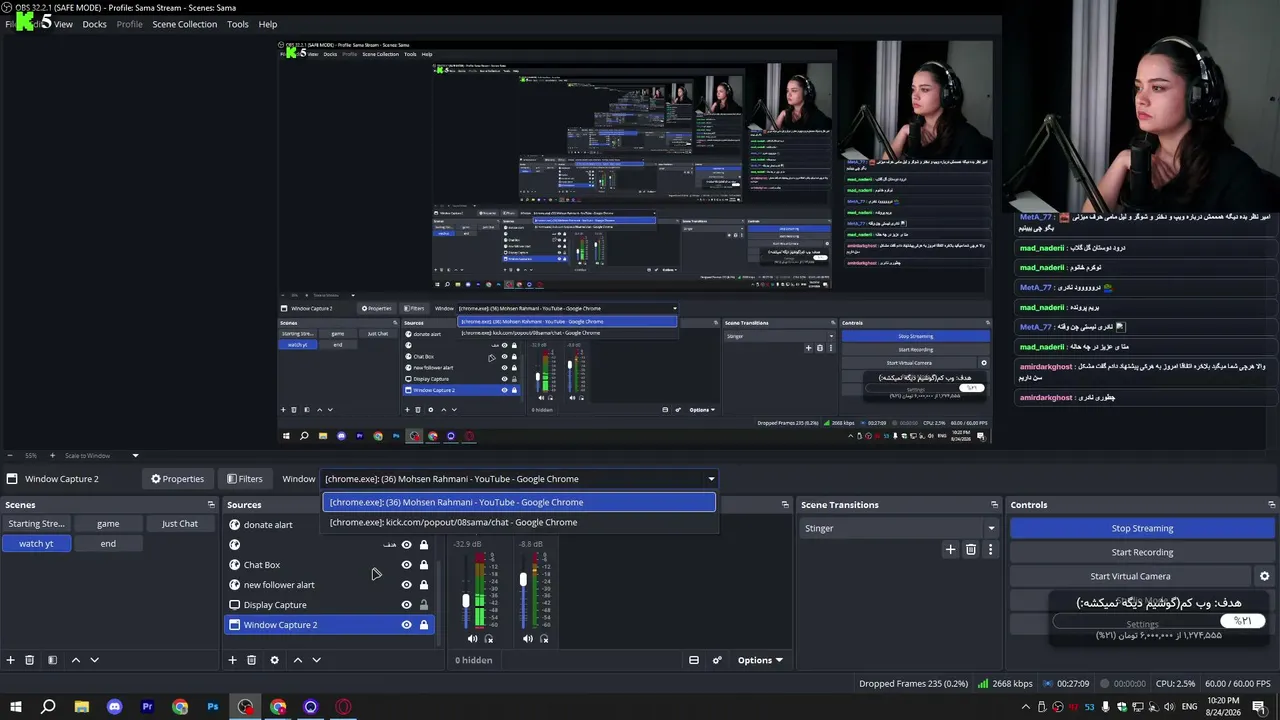Add a scene transition with plus icon
Viewport: 1280px width, 720px height.
click(x=951, y=549)
